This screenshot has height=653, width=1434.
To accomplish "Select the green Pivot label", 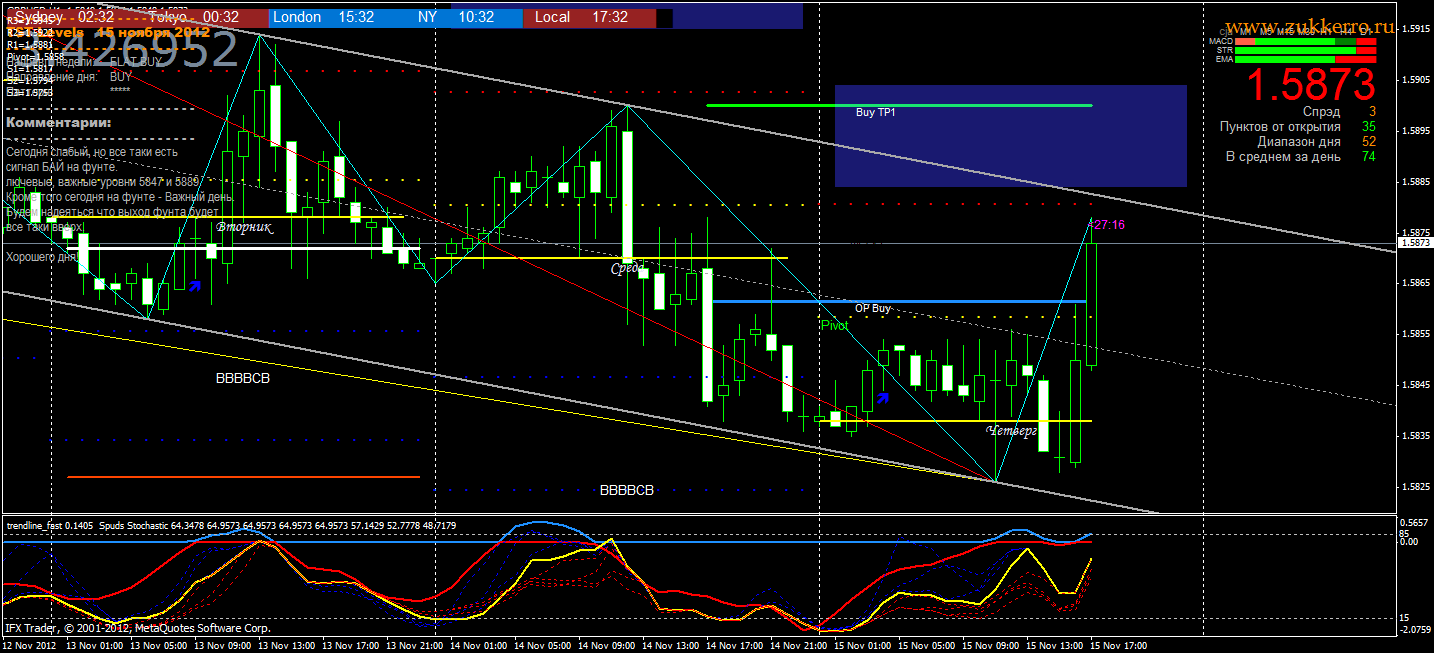I will point(834,325).
